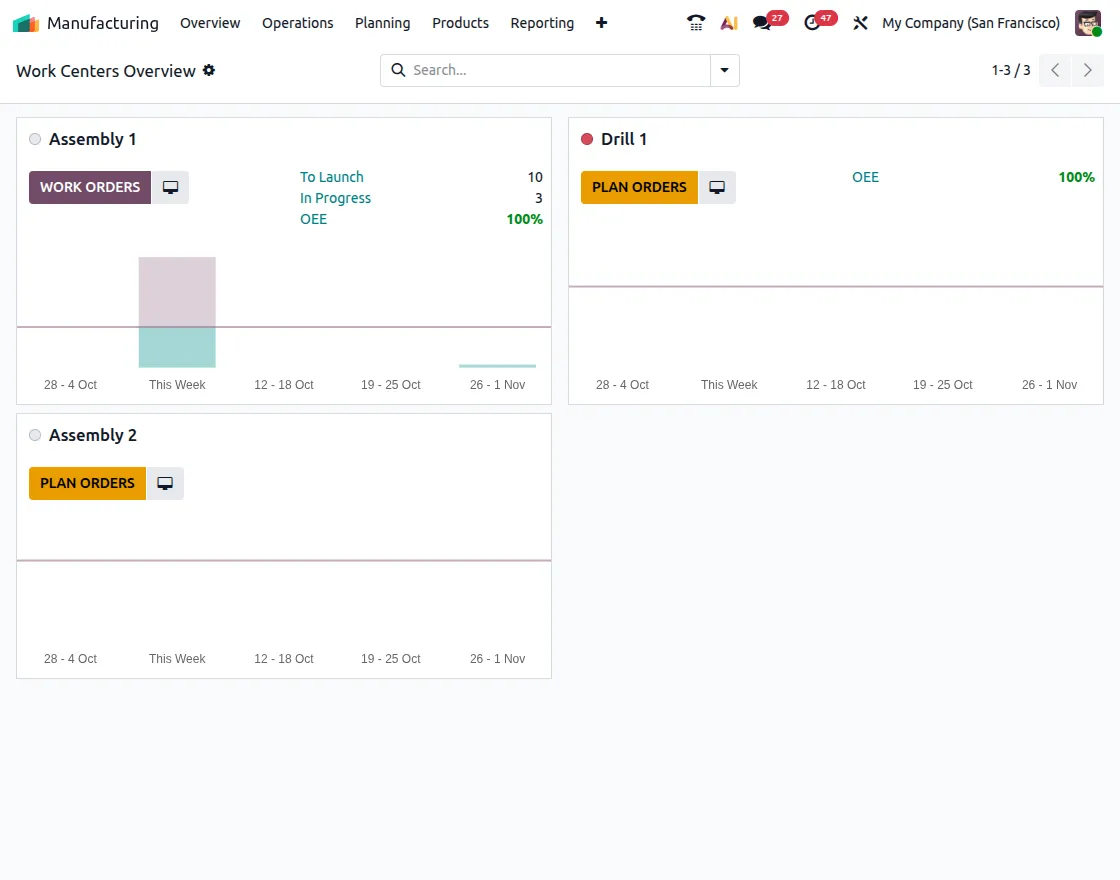Go to next page with right chevron

tap(1088, 70)
